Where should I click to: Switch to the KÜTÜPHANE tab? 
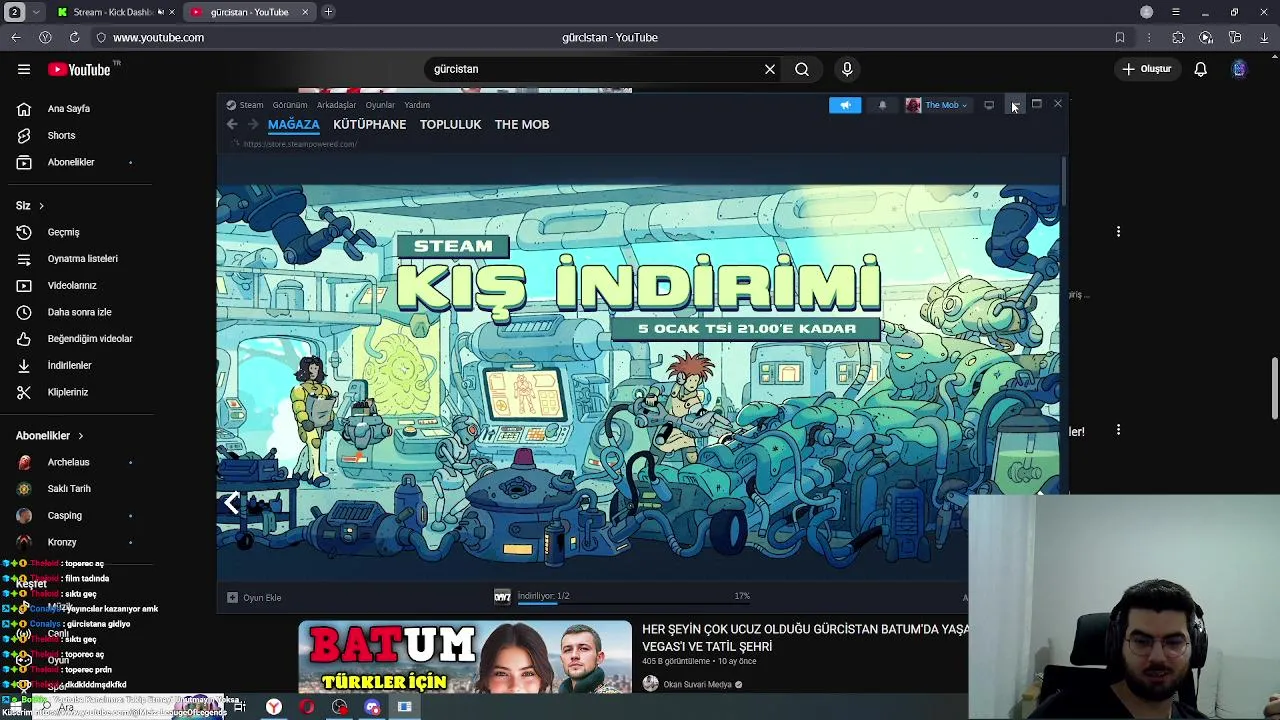pyautogui.click(x=369, y=124)
